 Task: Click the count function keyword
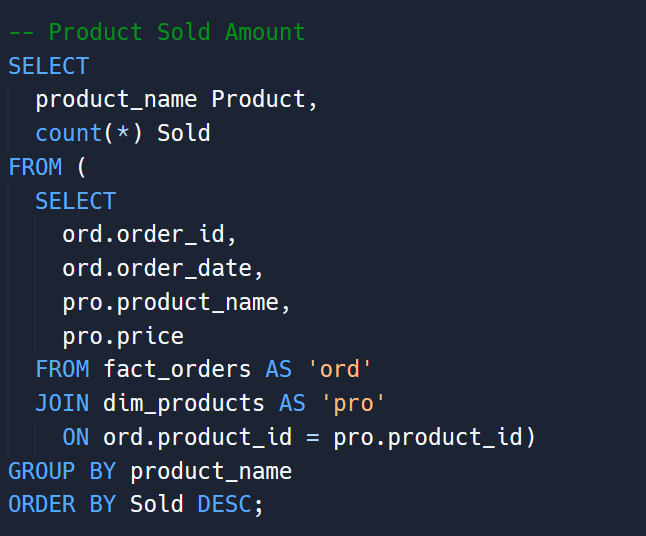tap(69, 133)
